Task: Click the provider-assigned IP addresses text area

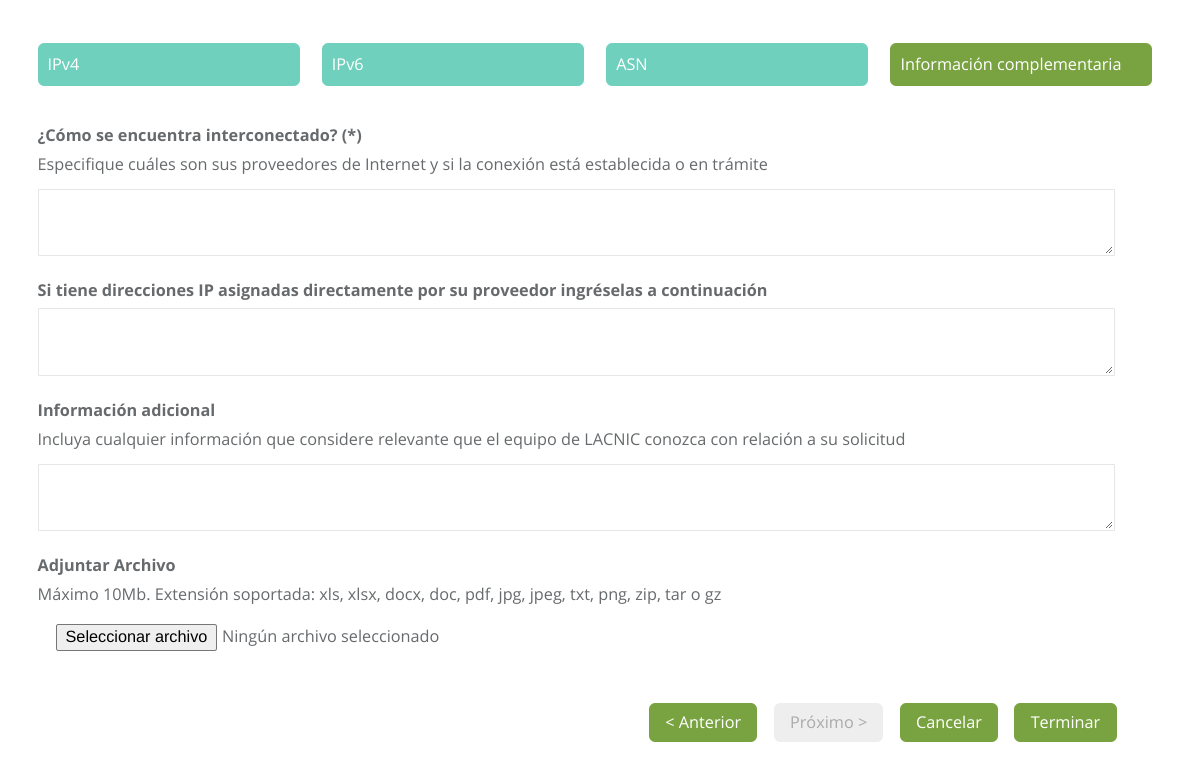Action: 575,341
